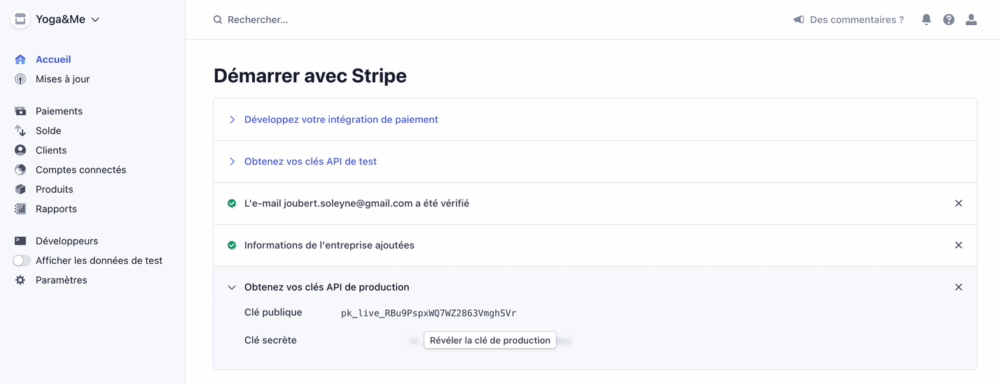Open Développeurs in the sidebar
Viewport: 1000px width, 384px height.
(66, 241)
